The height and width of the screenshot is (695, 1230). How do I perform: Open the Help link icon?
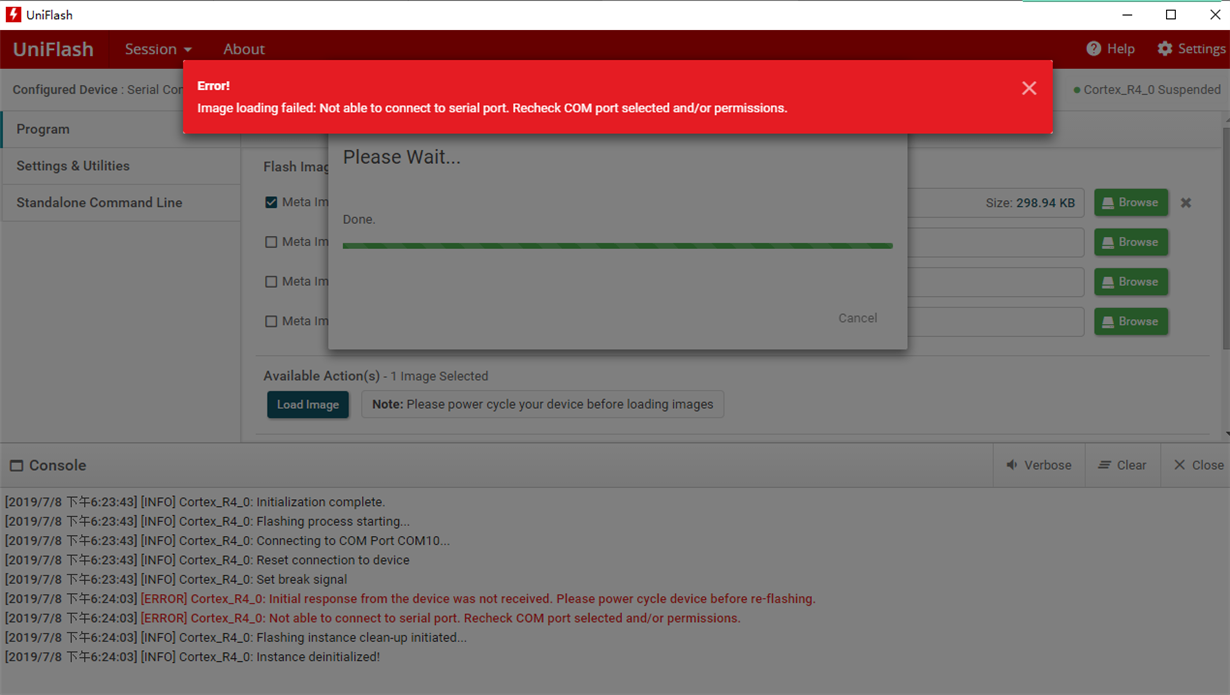pyautogui.click(x=1093, y=49)
